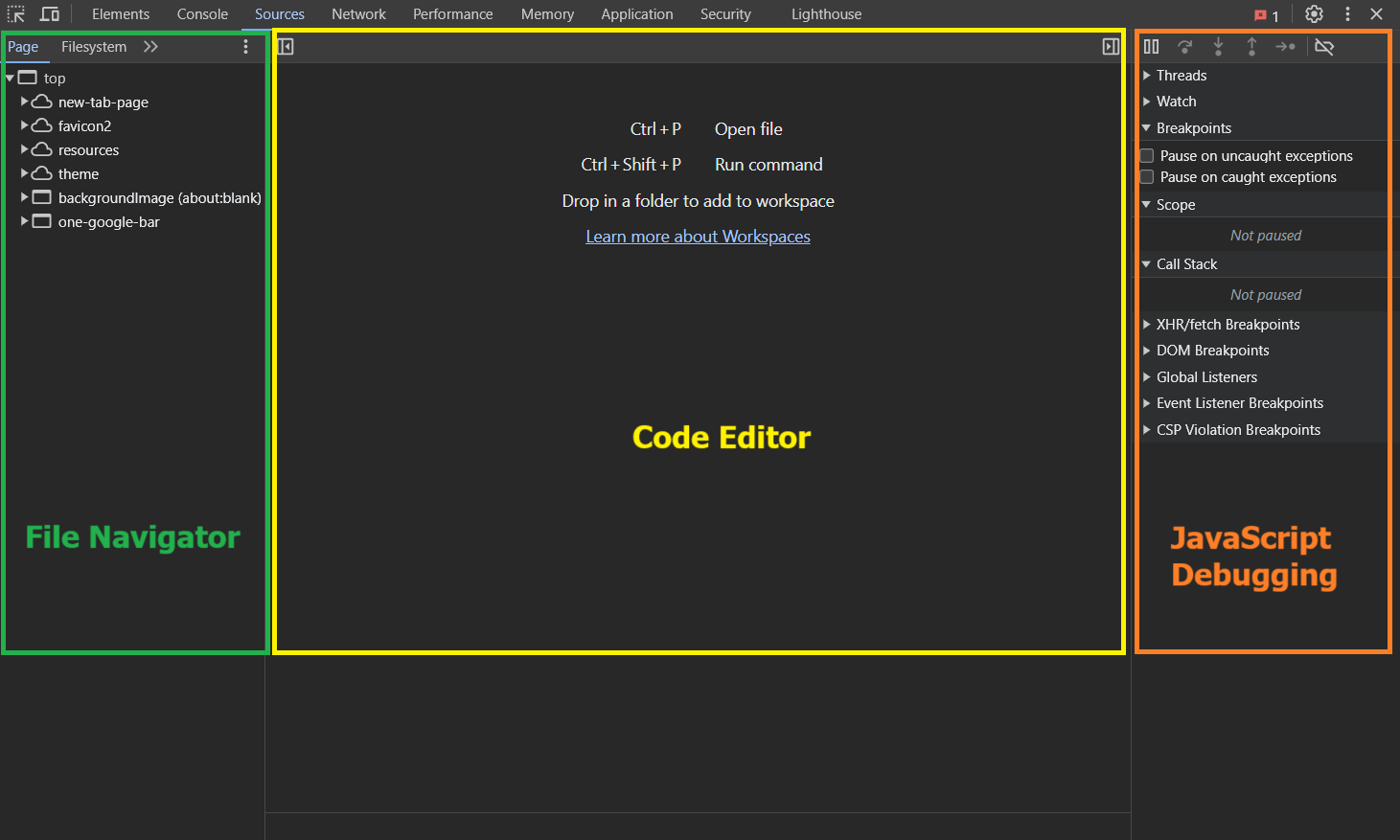This screenshot has height=840, width=1400.
Task: Enable Pause on uncaught exceptions
Action: [1147, 156]
